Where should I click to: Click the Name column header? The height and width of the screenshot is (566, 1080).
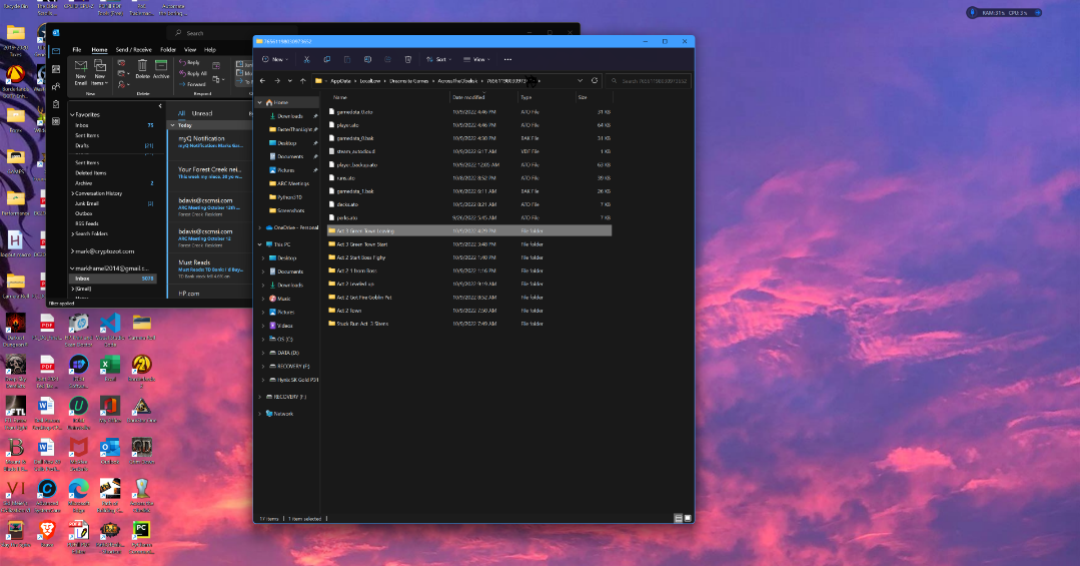pyautogui.click(x=340, y=98)
